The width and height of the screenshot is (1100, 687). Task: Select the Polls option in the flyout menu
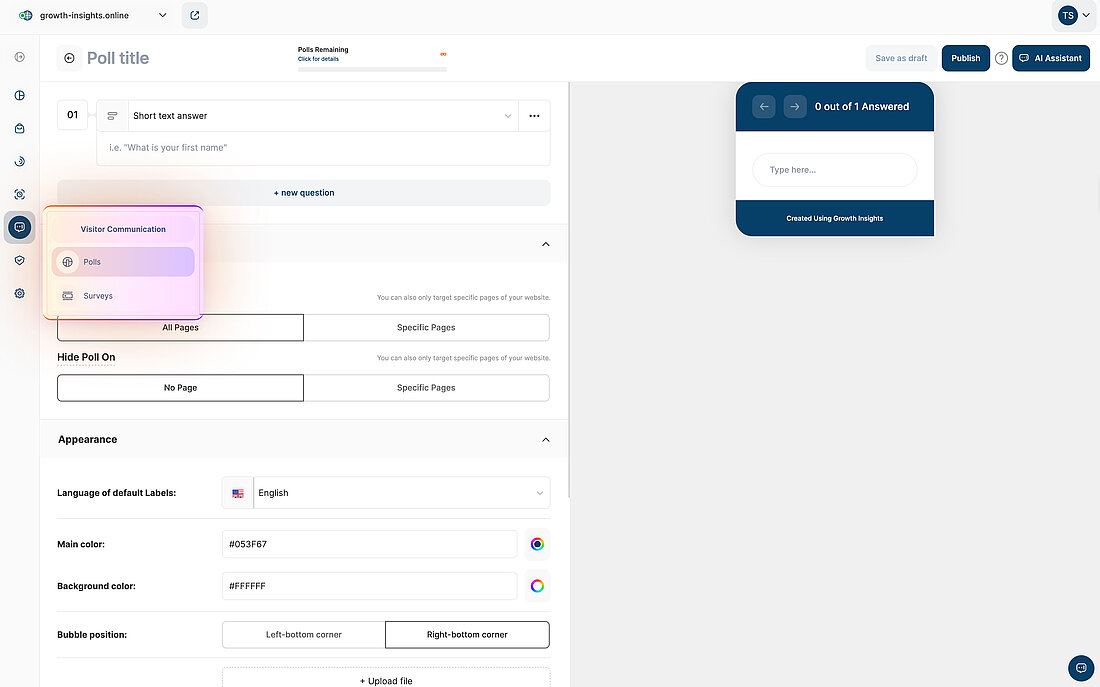(x=122, y=261)
